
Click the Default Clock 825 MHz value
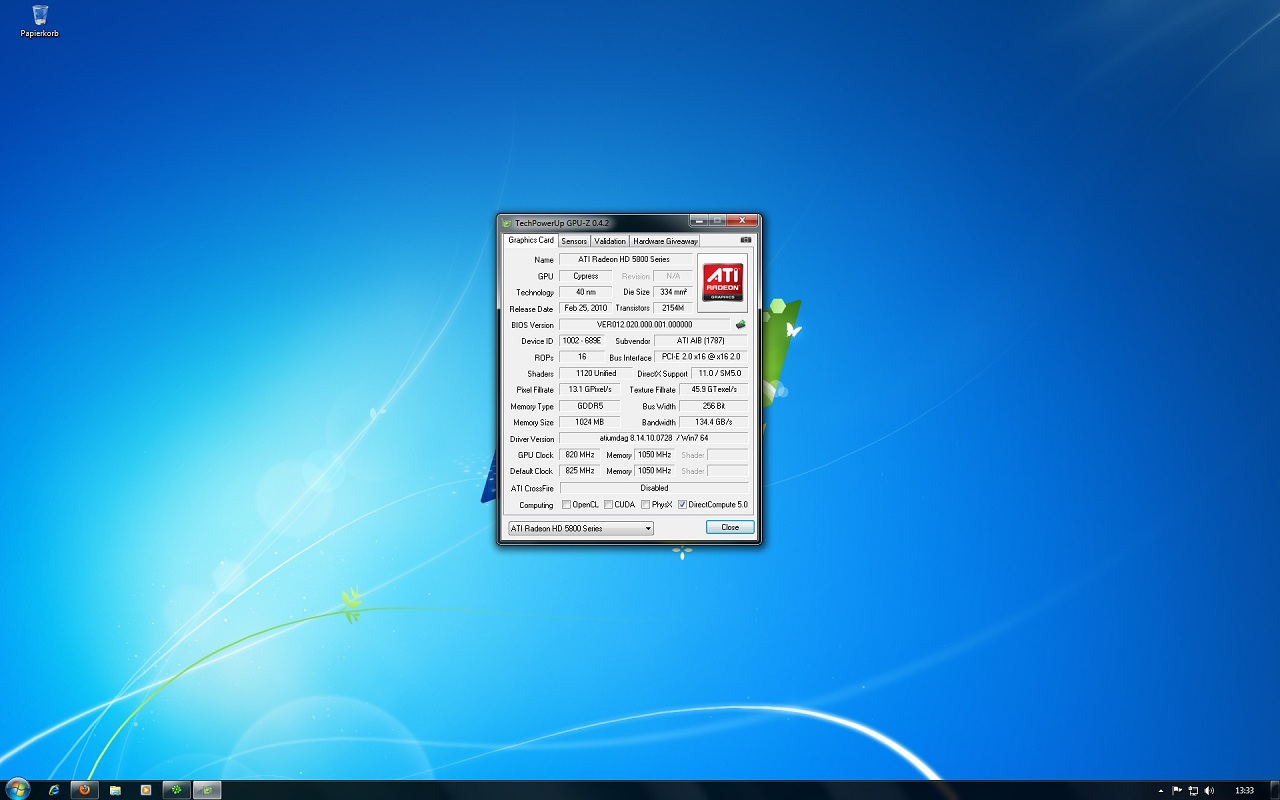pyautogui.click(x=580, y=471)
